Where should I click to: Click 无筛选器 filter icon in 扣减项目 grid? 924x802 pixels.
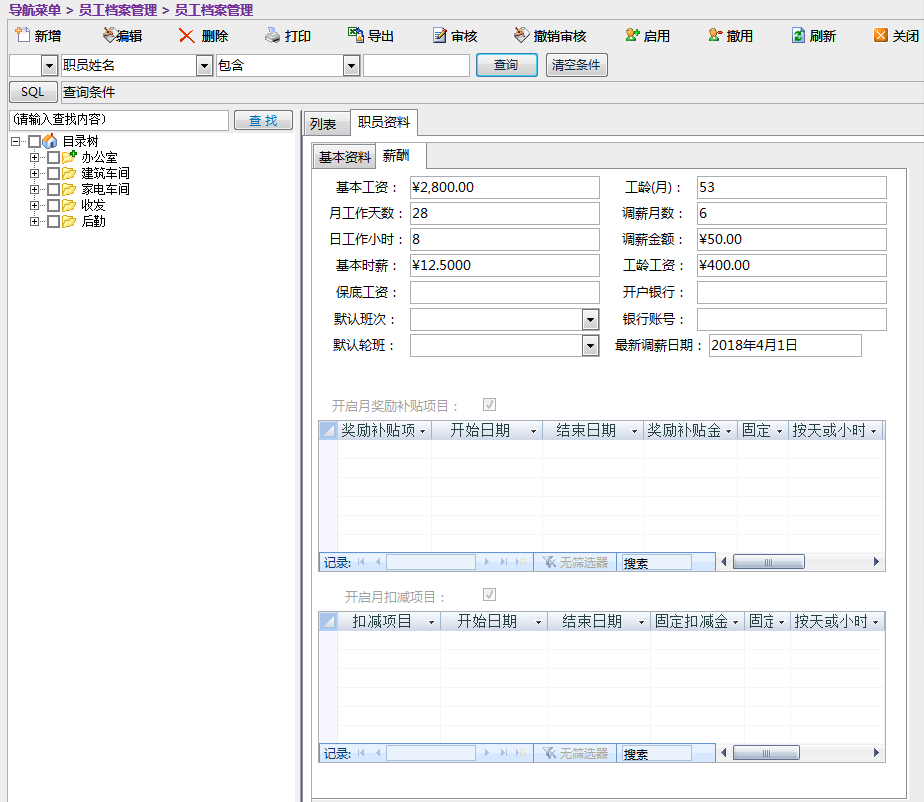(549, 753)
